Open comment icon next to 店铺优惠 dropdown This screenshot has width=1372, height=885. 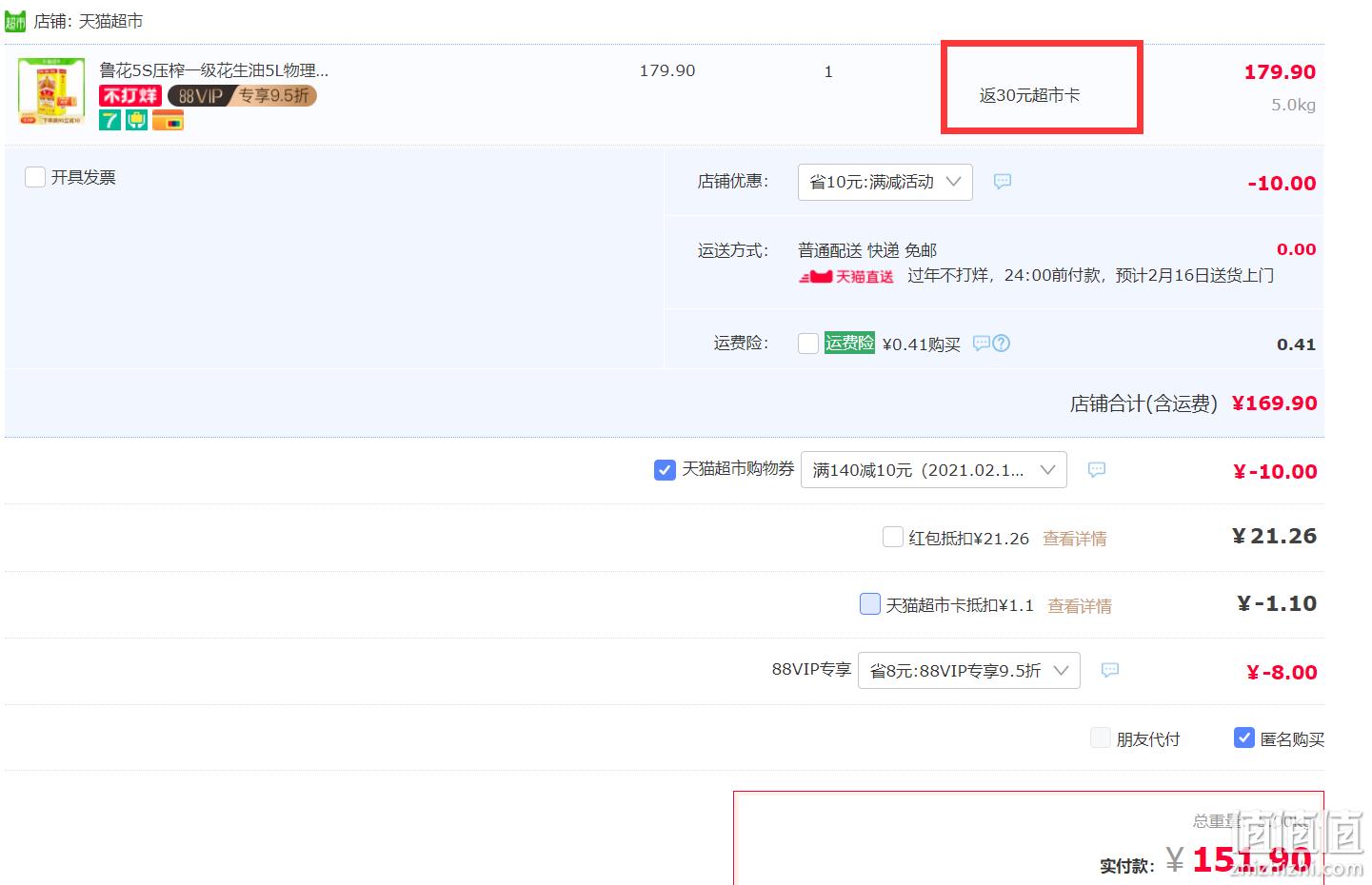pyautogui.click(x=1003, y=181)
